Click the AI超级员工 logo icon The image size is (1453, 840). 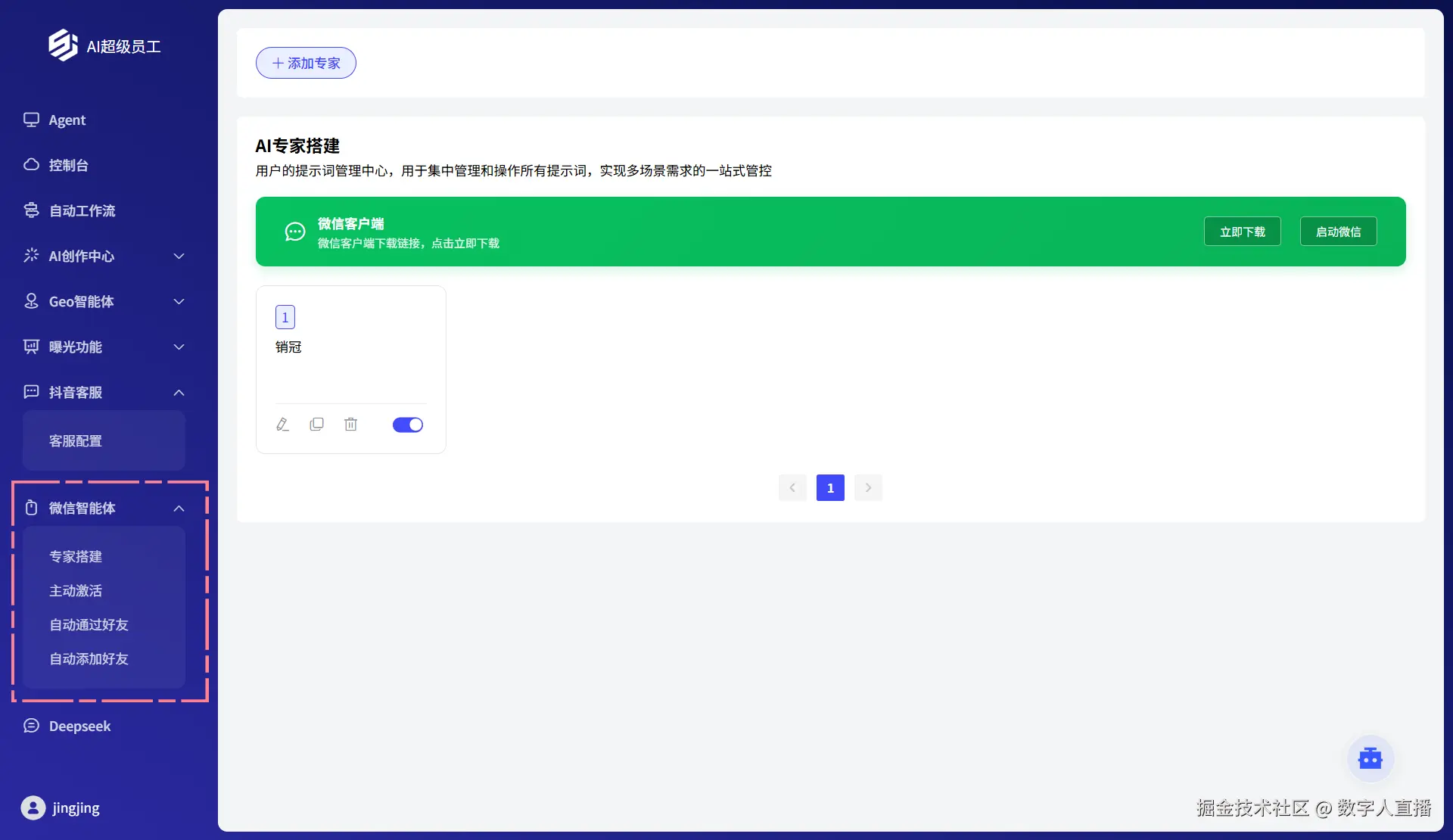coord(64,45)
